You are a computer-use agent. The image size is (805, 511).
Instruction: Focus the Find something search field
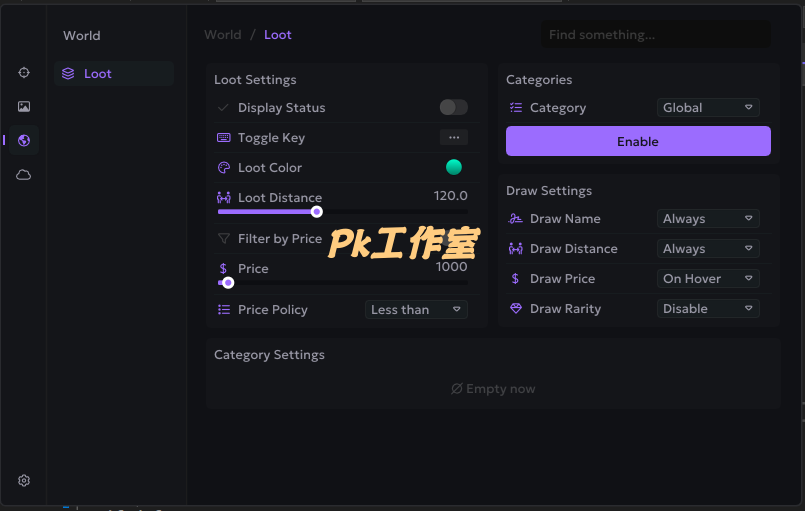coord(656,34)
